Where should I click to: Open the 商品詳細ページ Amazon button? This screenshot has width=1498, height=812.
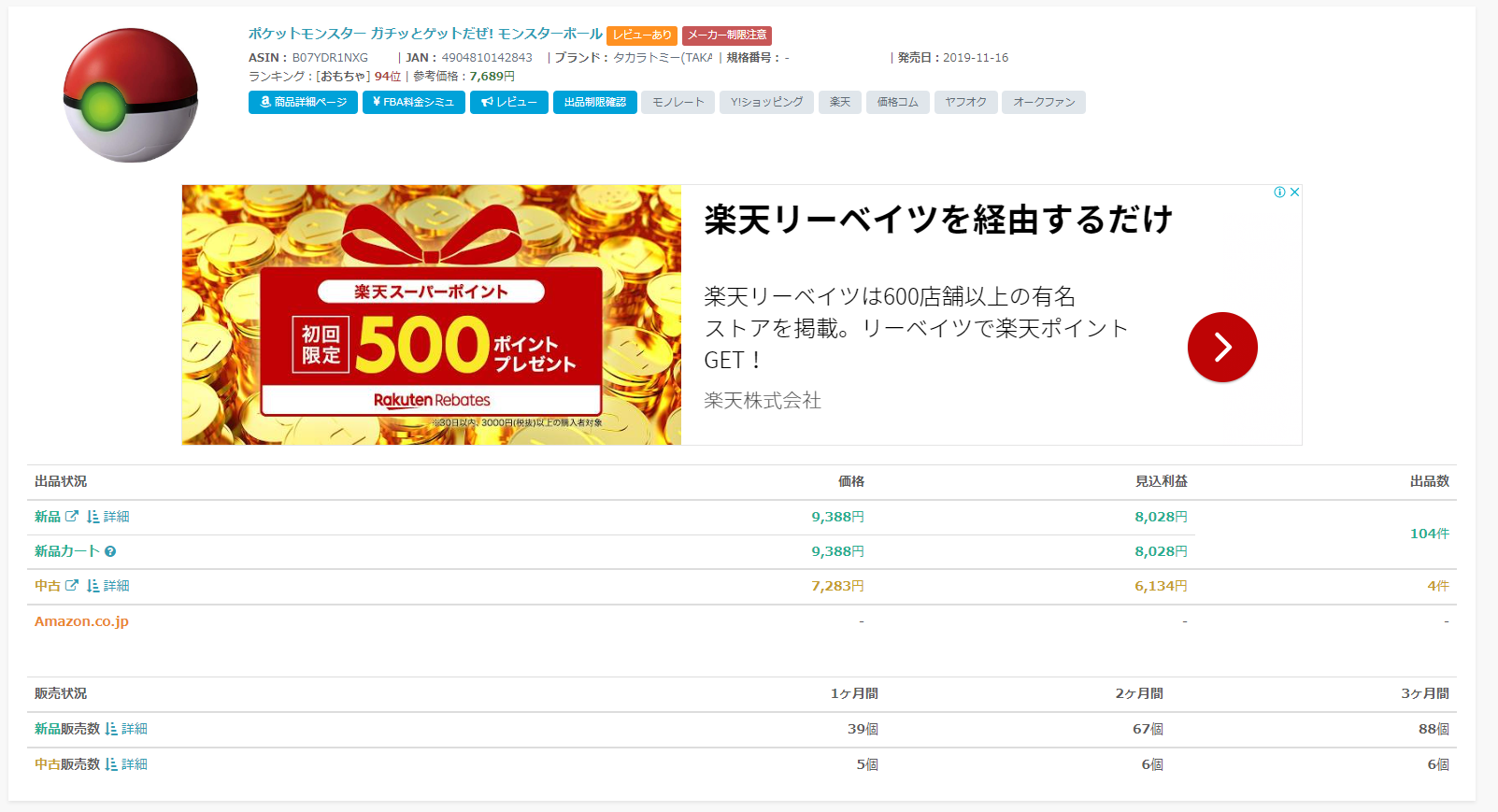[303, 102]
